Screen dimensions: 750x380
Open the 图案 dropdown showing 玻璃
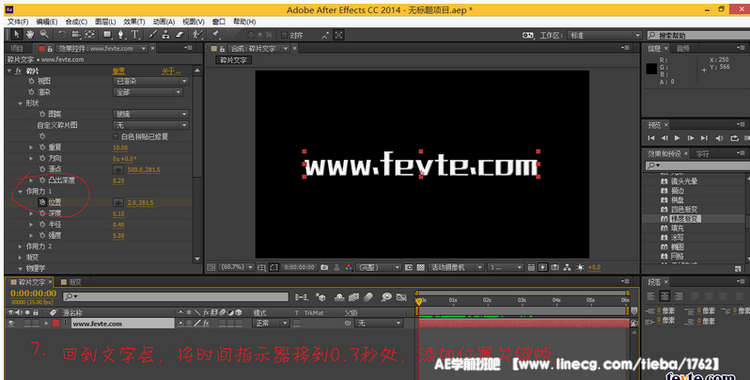point(151,114)
